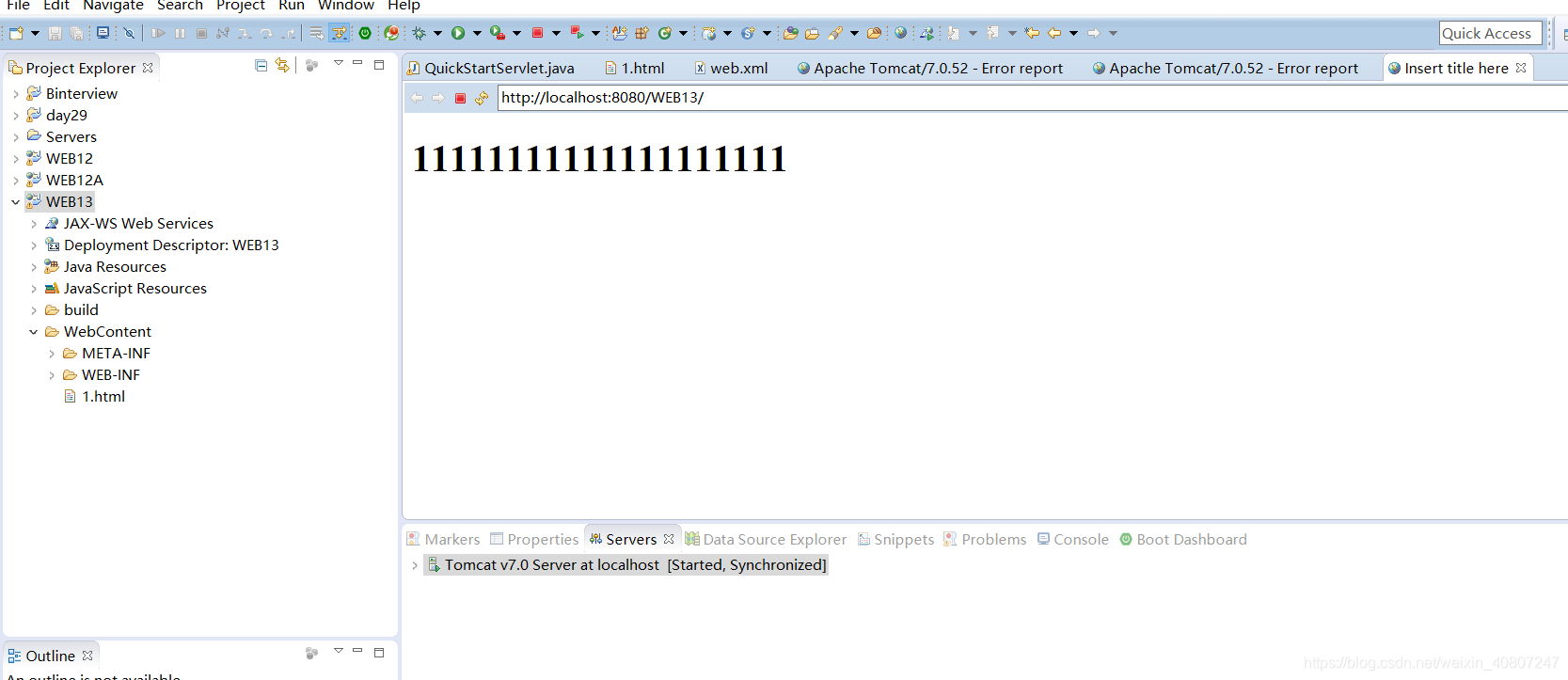Click the browser URL address field
The image size is (1568, 680).
coord(1032,98)
